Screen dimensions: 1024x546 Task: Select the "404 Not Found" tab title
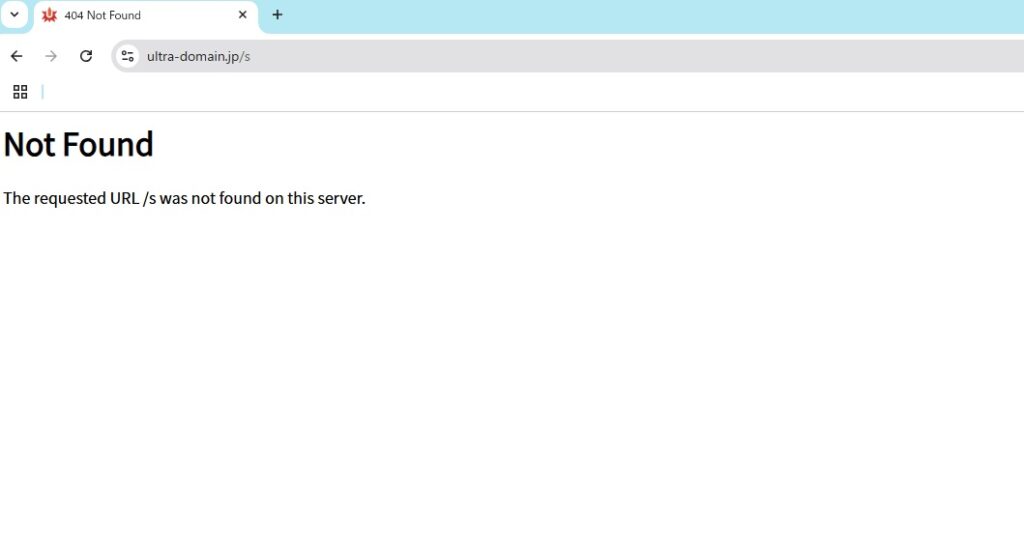tap(103, 15)
